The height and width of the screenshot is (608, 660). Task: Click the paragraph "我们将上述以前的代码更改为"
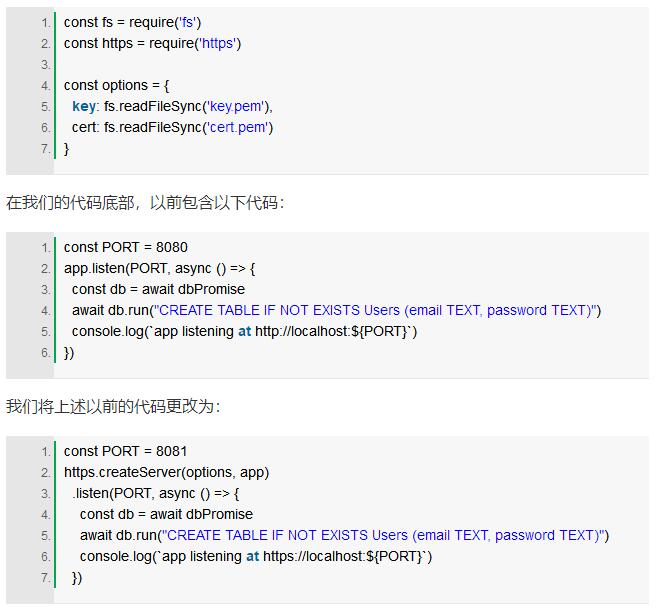[x=113, y=407]
